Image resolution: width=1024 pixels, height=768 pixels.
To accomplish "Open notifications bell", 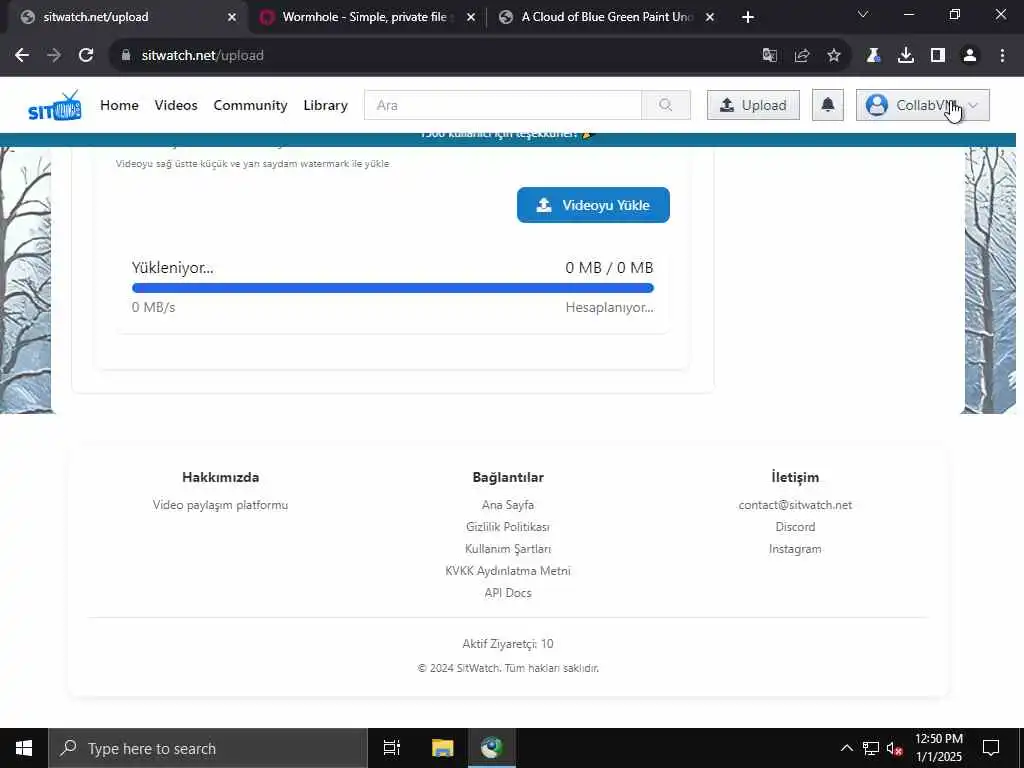I will tap(827, 105).
